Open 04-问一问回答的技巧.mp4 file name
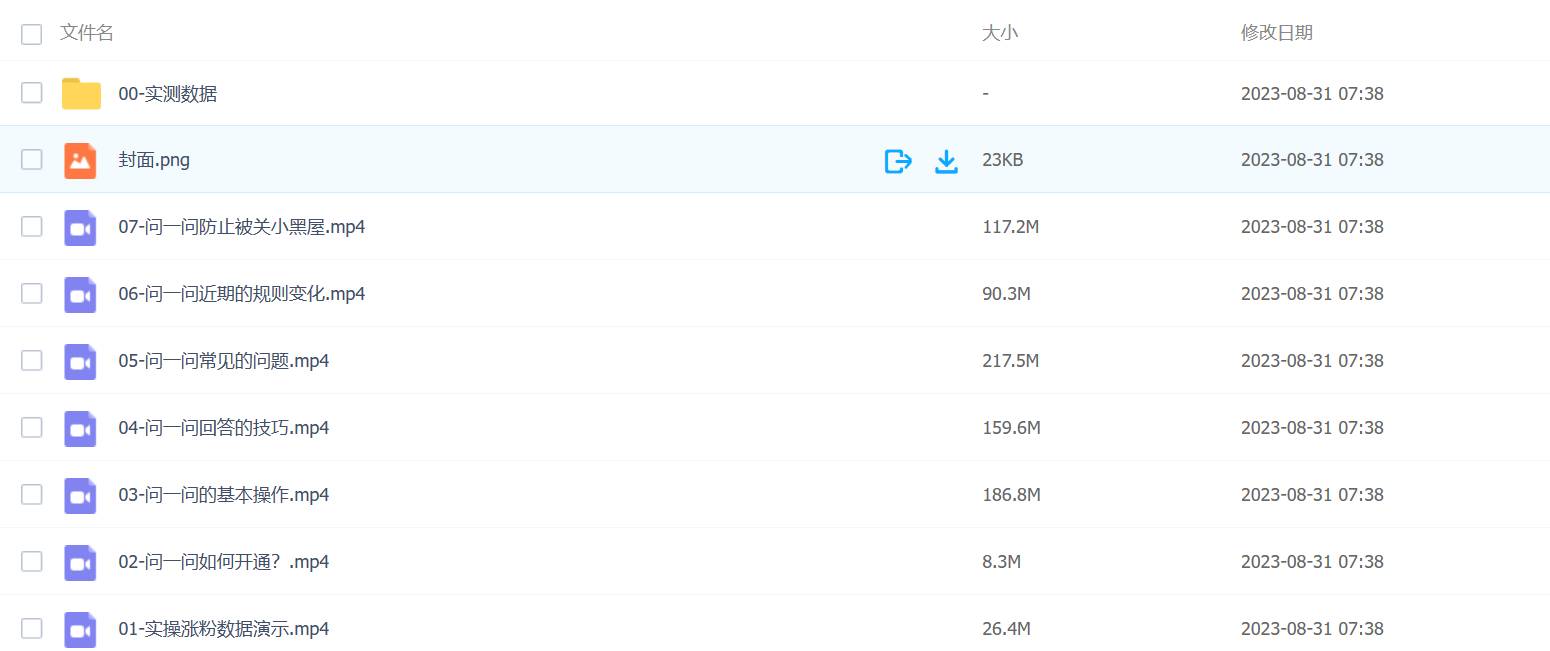The width and height of the screenshot is (1550, 651). (x=224, y=428)
